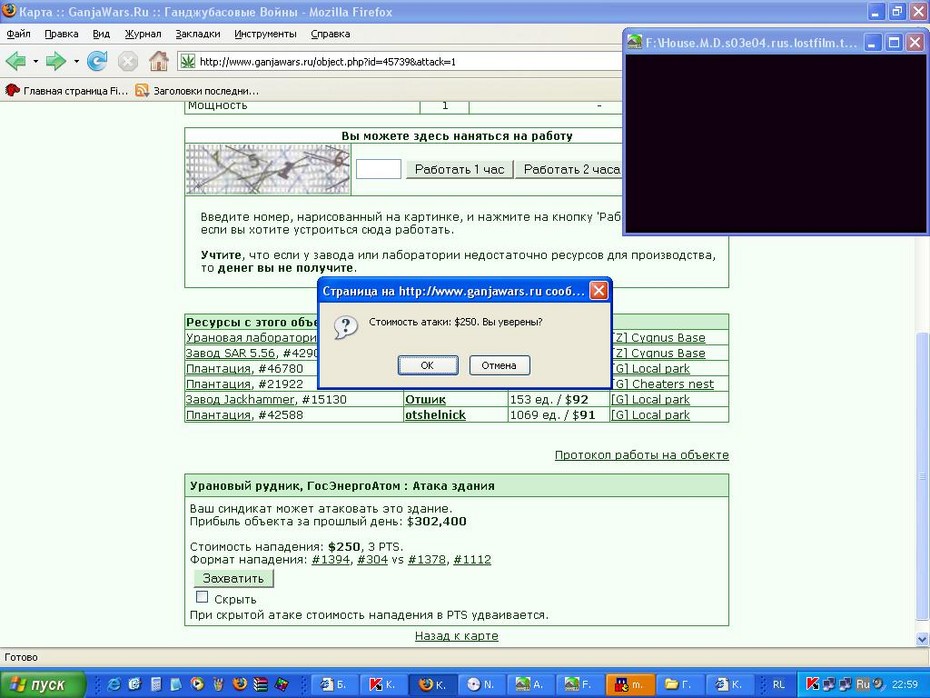The image size is (930, 698).
Task: Go to the Firefox home page icon
Action: [158, 61]
